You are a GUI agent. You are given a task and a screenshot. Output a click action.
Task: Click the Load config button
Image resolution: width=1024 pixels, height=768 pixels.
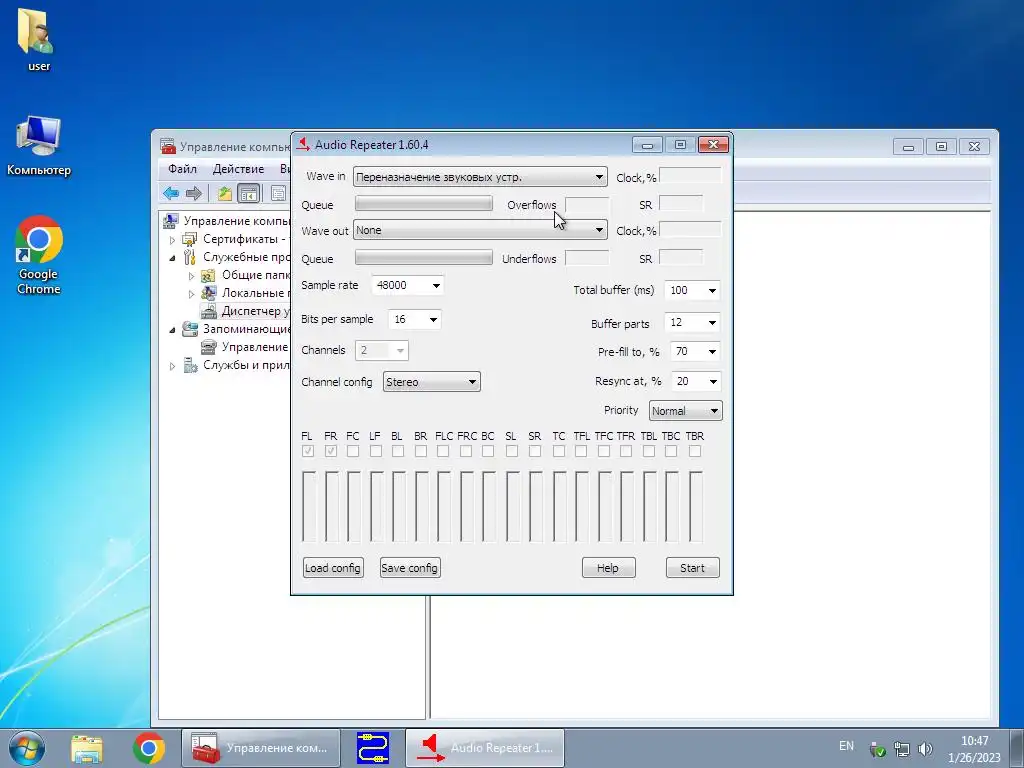[333, 568]
